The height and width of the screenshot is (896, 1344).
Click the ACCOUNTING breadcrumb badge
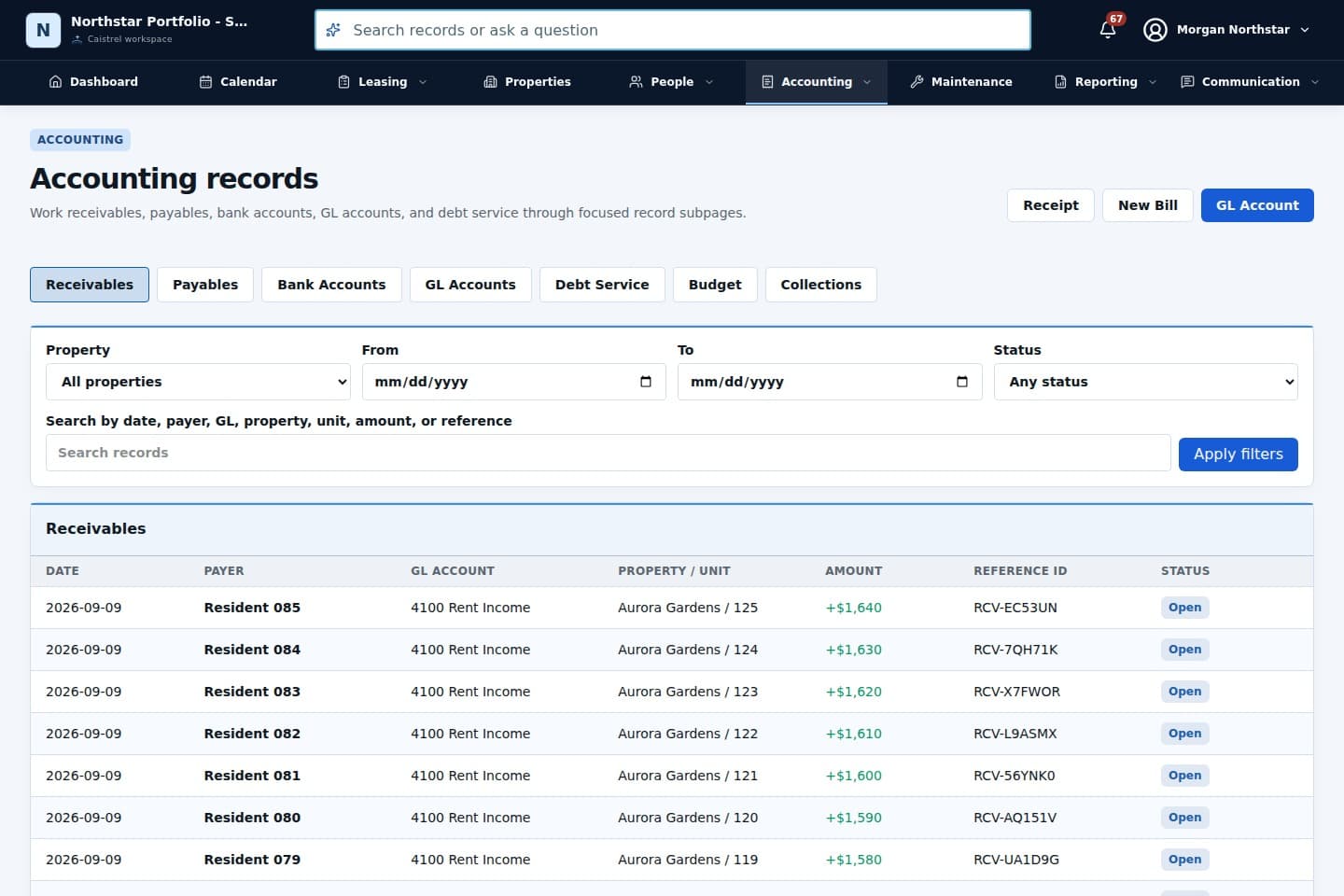(80, 140)
